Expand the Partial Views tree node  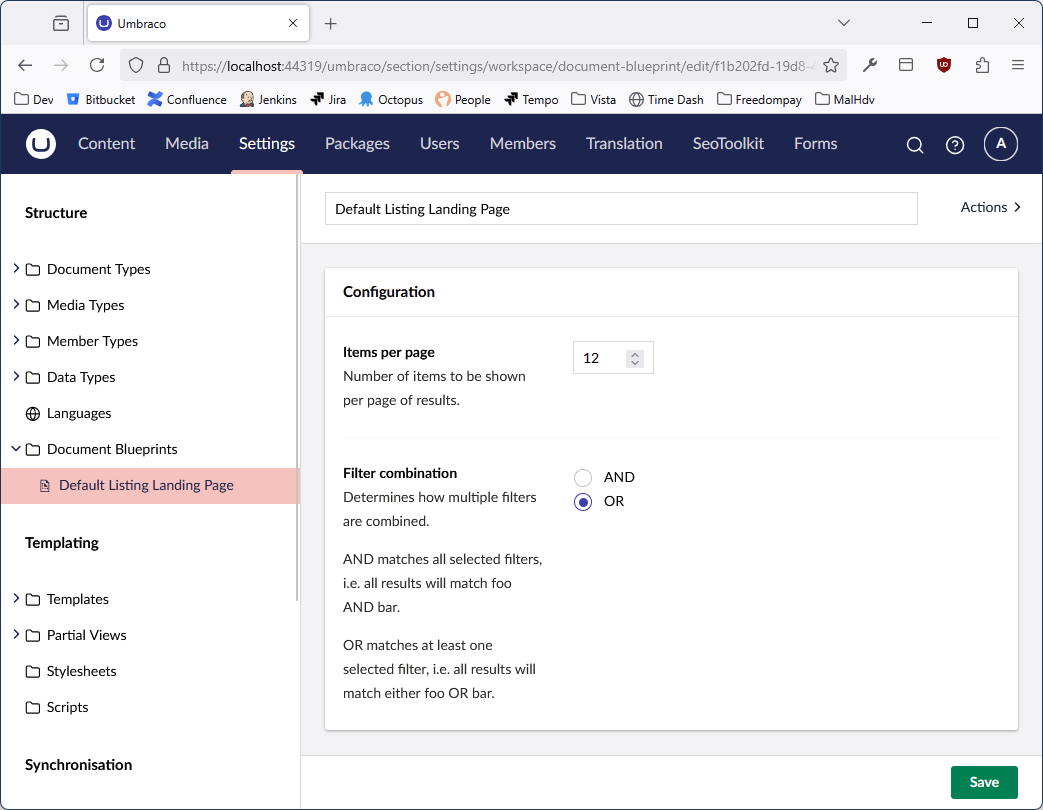click(16, 634)
